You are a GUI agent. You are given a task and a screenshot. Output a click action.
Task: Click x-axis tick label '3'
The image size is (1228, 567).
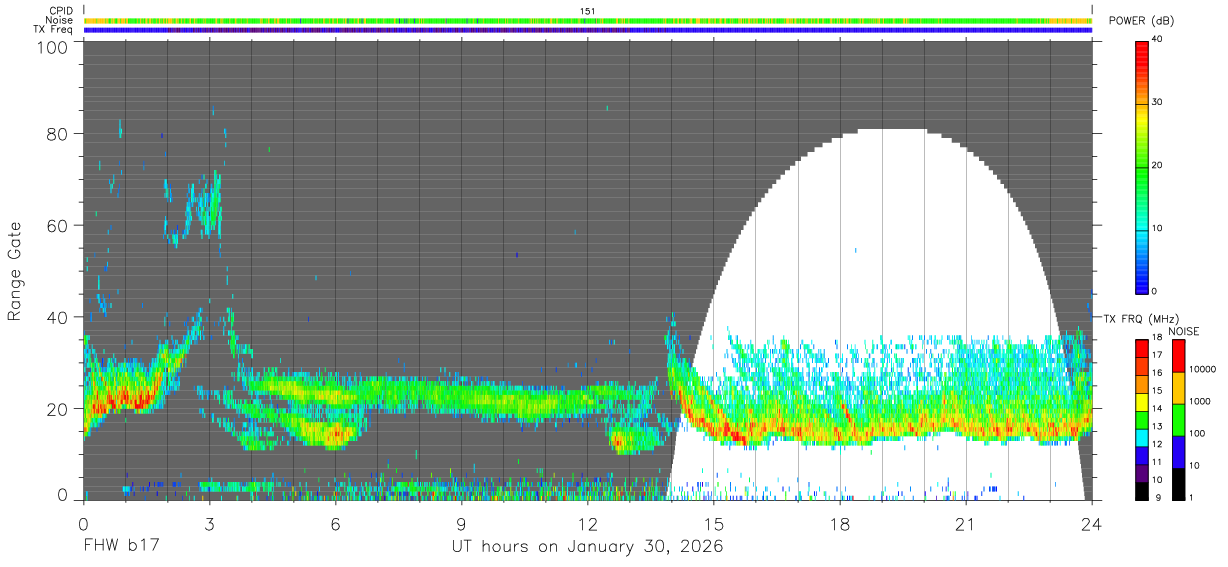pyautogui.click(x=210, y=524)
